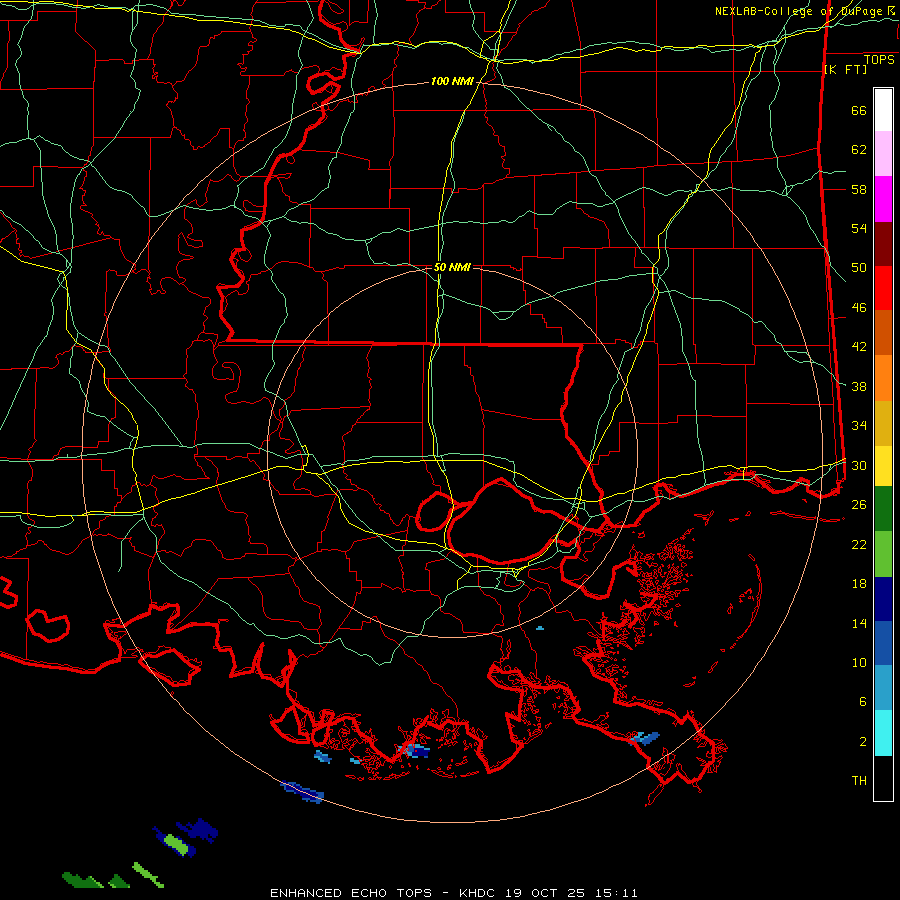Click the dark red 50-54 kft legend swatch
The height and width of the screenshot is (900, 900).
883,244
